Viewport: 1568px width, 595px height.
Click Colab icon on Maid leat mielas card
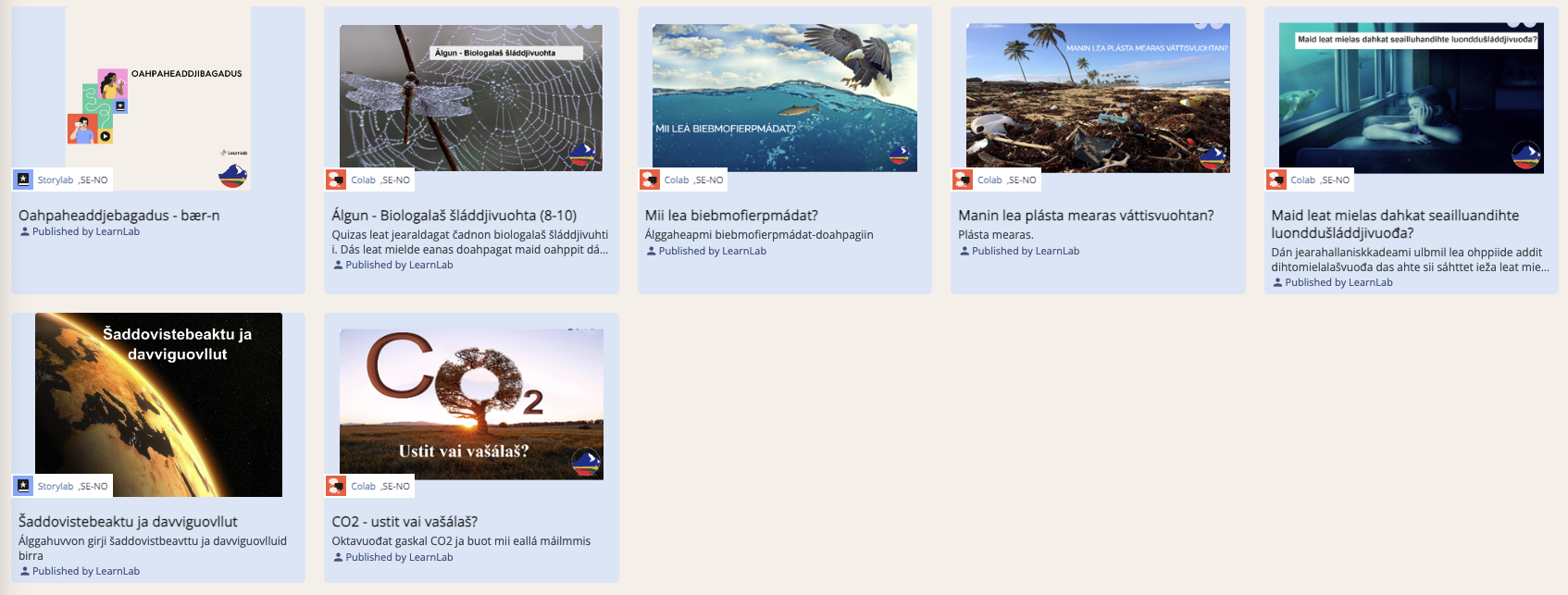click(1277, 180)
